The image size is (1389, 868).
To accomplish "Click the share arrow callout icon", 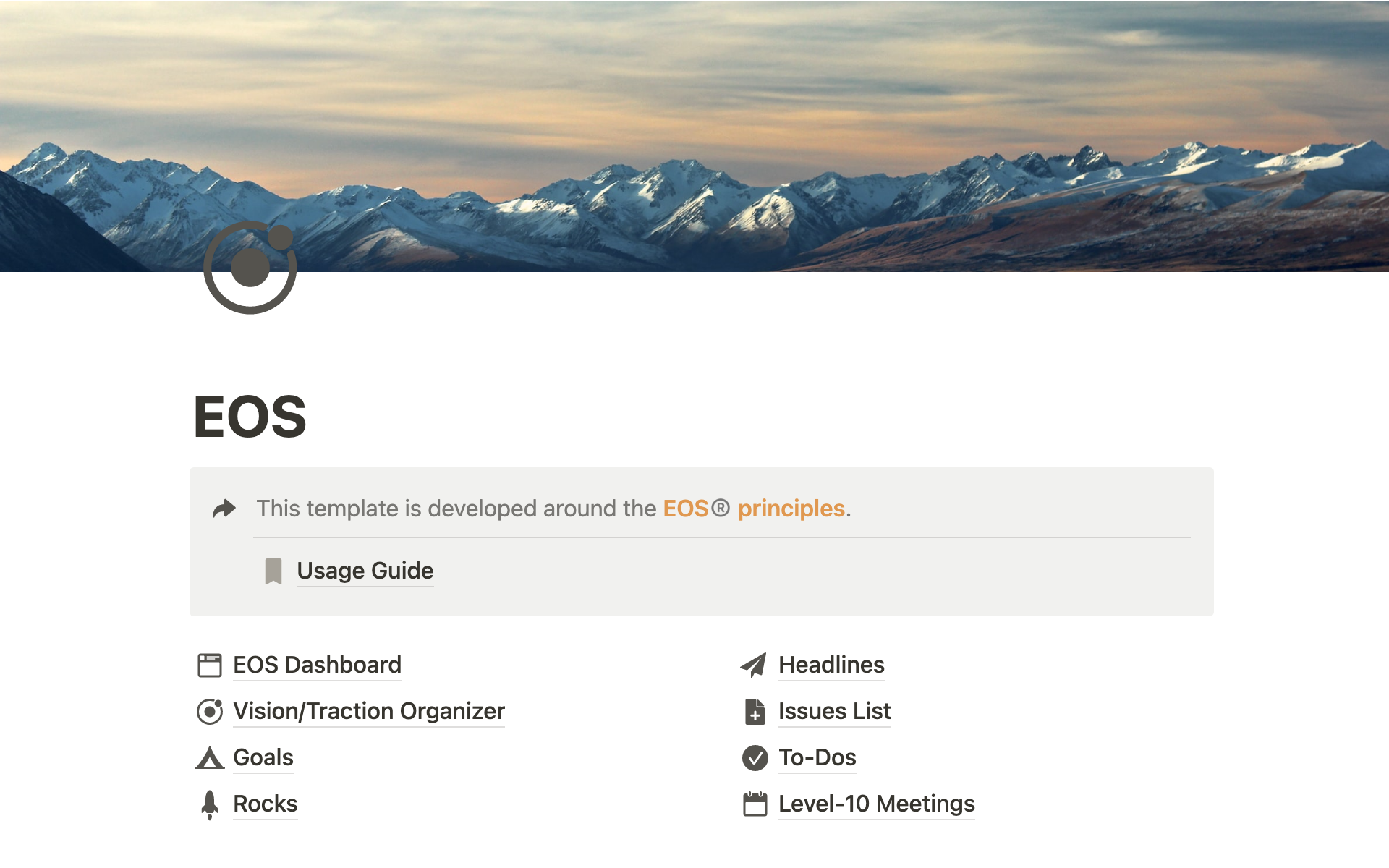I will [x=224, y=509].
